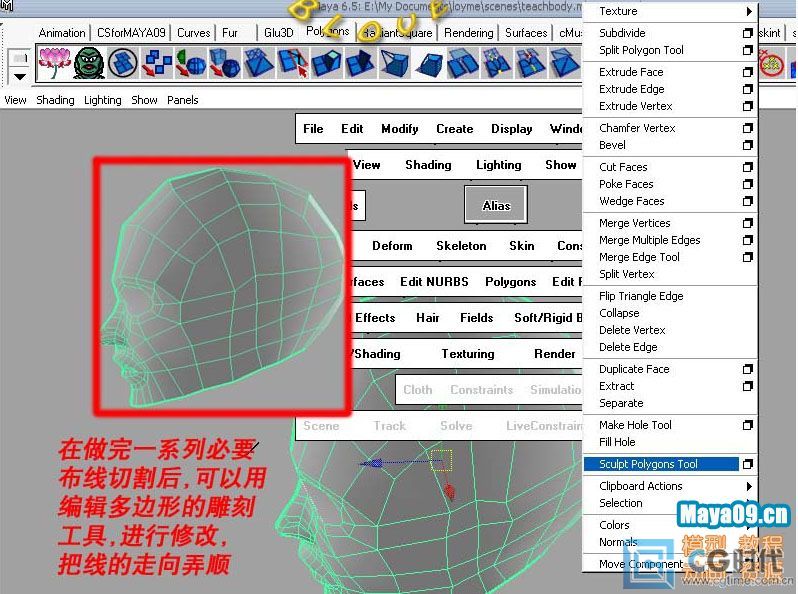Expand the Texture submenu arrow
This screenshot has width=798, height=594.
[749, 11]
